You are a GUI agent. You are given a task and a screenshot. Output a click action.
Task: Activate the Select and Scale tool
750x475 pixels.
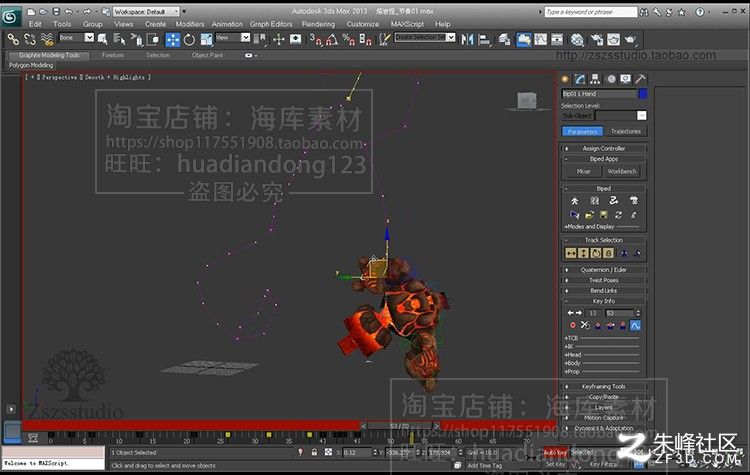(206, 39)
